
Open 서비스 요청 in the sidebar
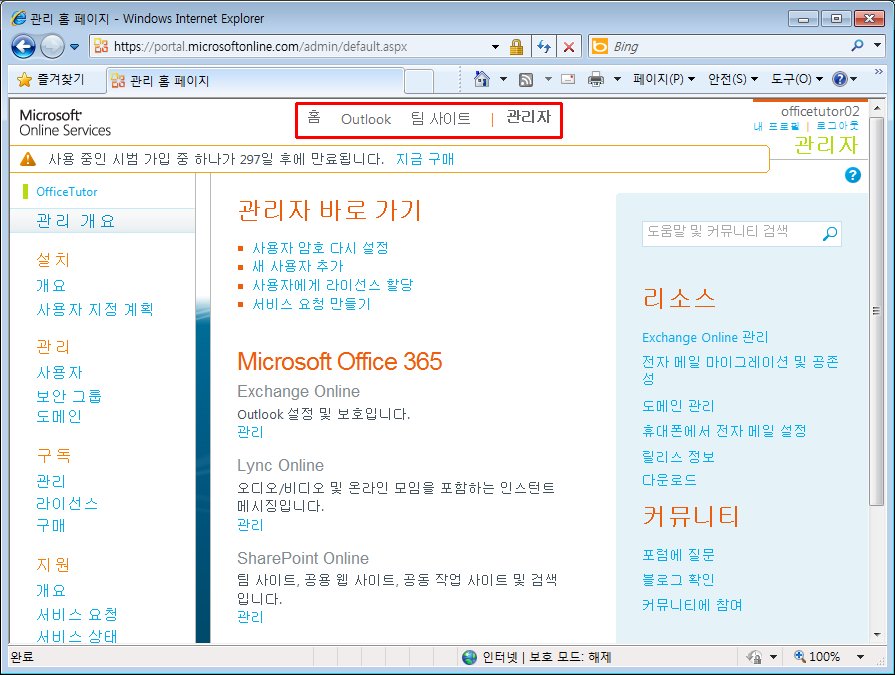pyautogui.click(x=77, y=615)
